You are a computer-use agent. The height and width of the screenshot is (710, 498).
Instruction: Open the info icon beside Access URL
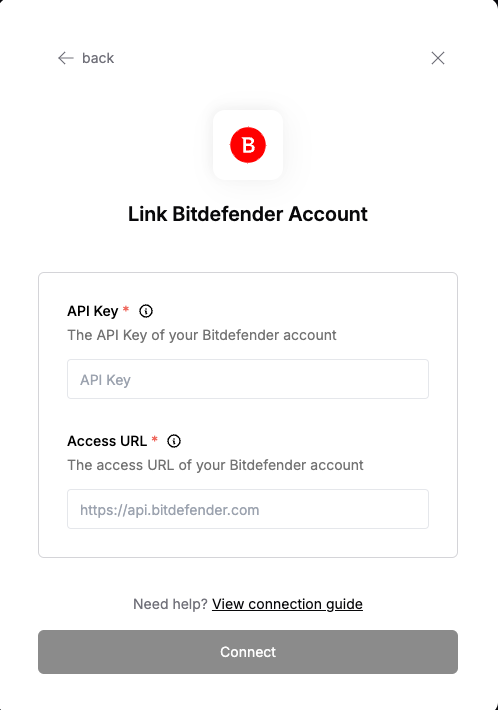click(x=174, y=441)
